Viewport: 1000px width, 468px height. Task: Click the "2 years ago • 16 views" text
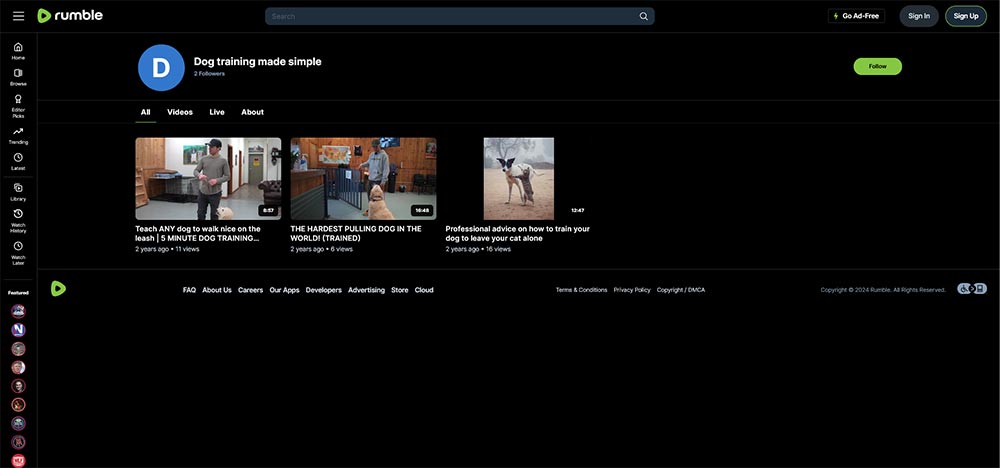(478, 249)
